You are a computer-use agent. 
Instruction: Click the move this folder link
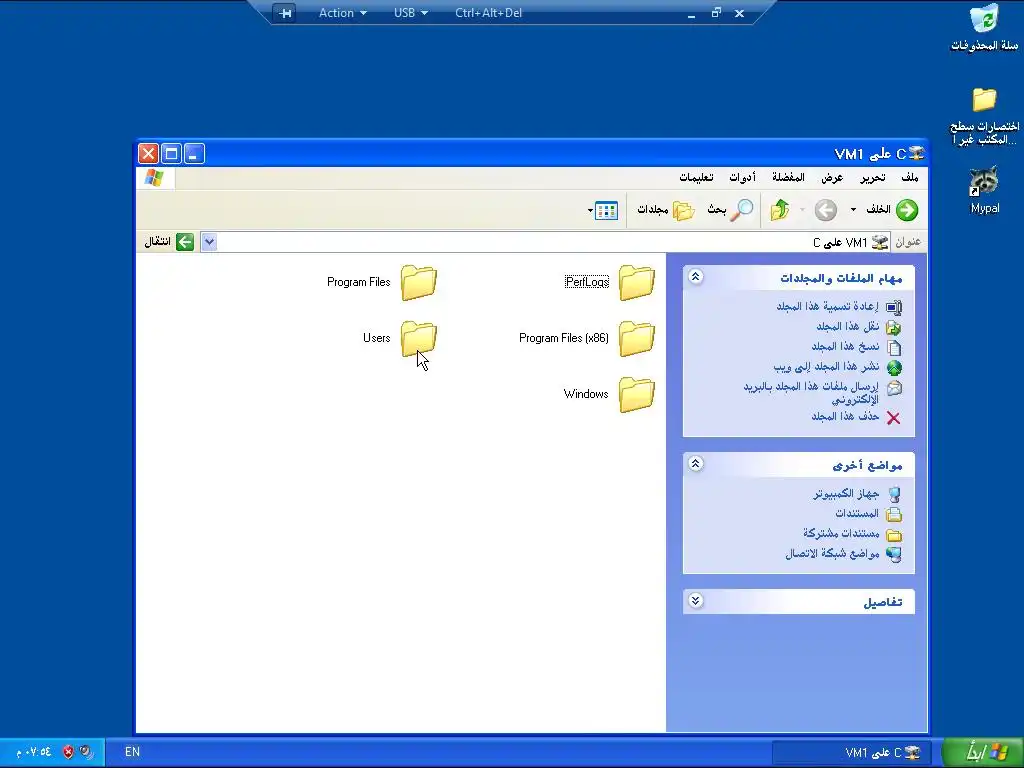click(x=848, y=327)
